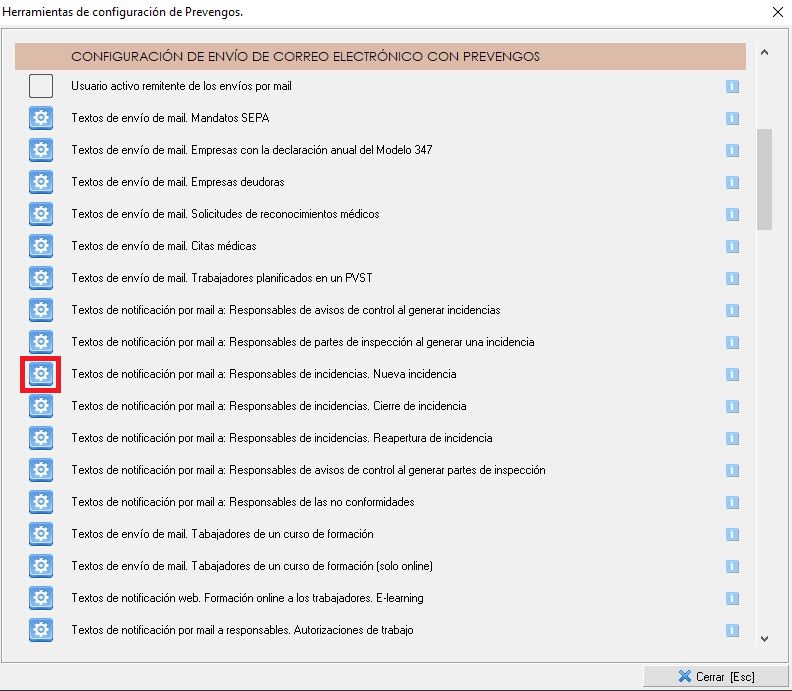The image size is (792, 691).
Task: Click scrollbar up arrow
Action: (x=765, y=53)
